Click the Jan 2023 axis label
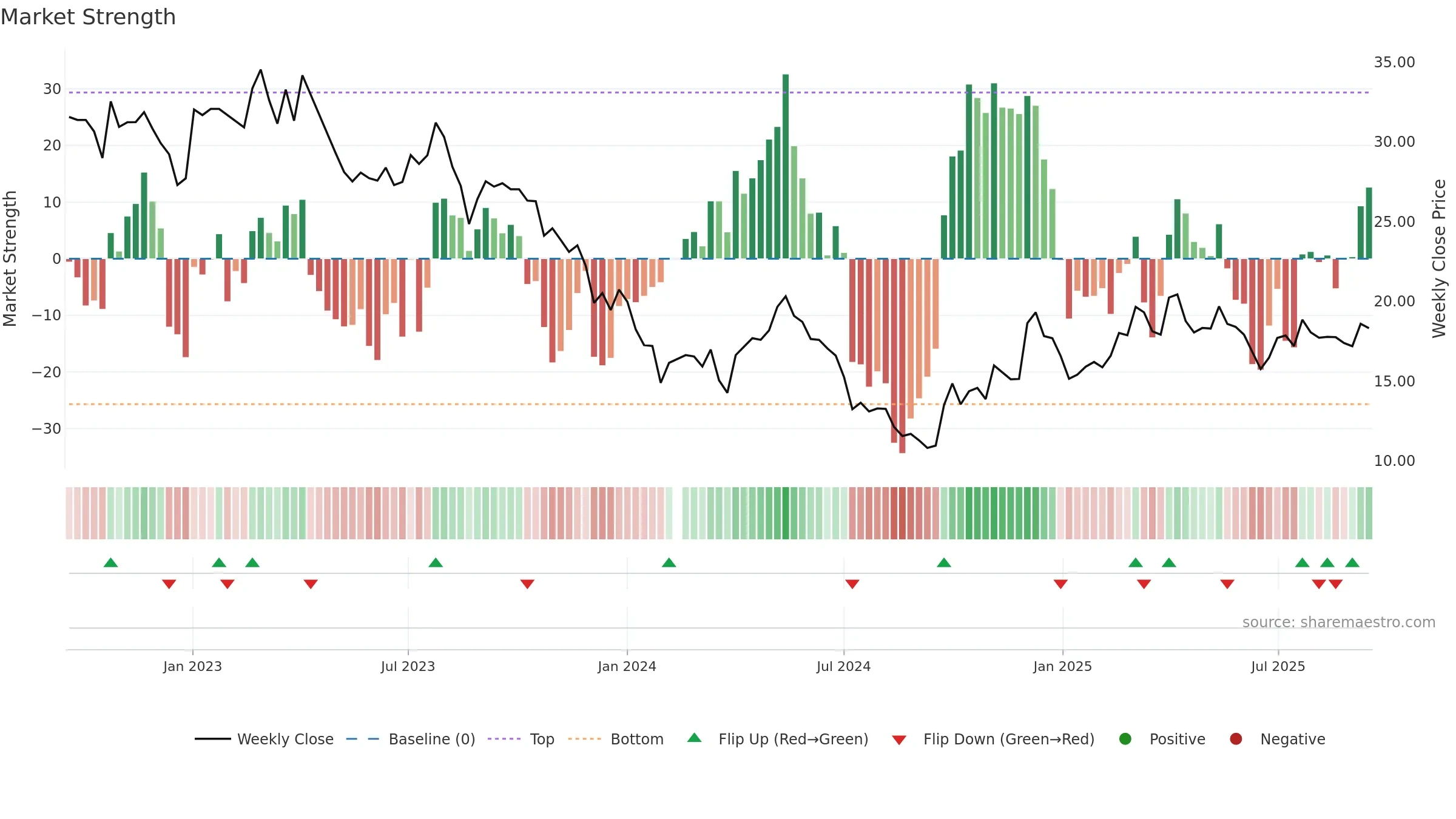Viewport: 1456px width, 819px height. 192,667
